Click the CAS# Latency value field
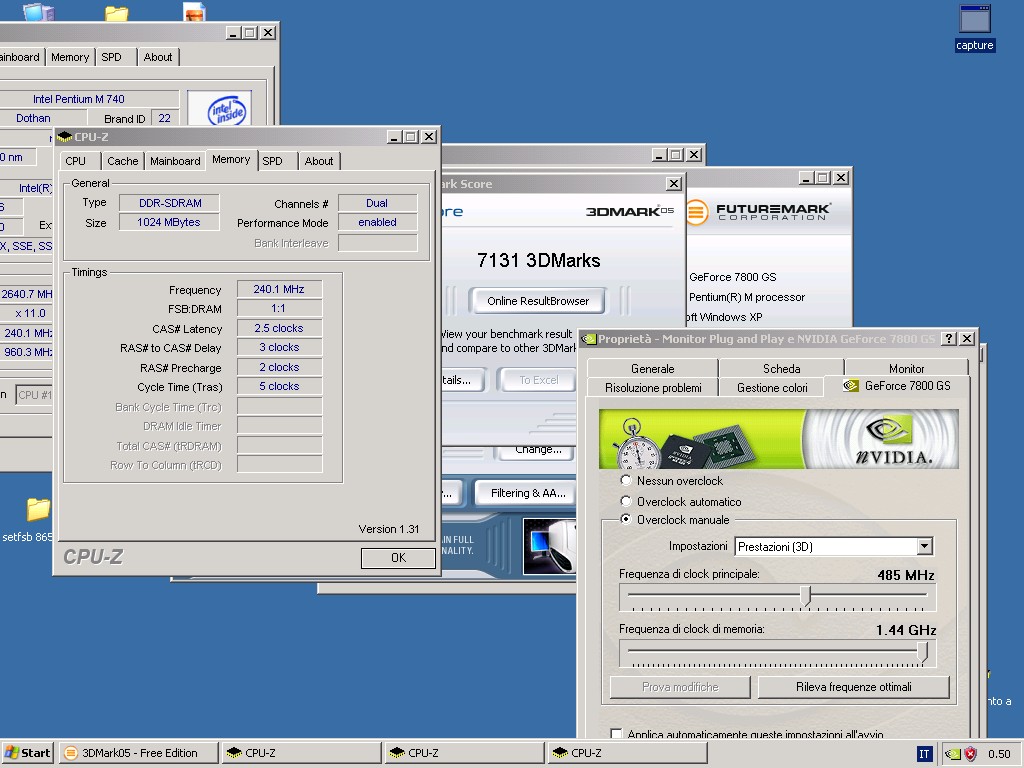The width and height of the screenshot is (1024, 768). pos(279,328)
